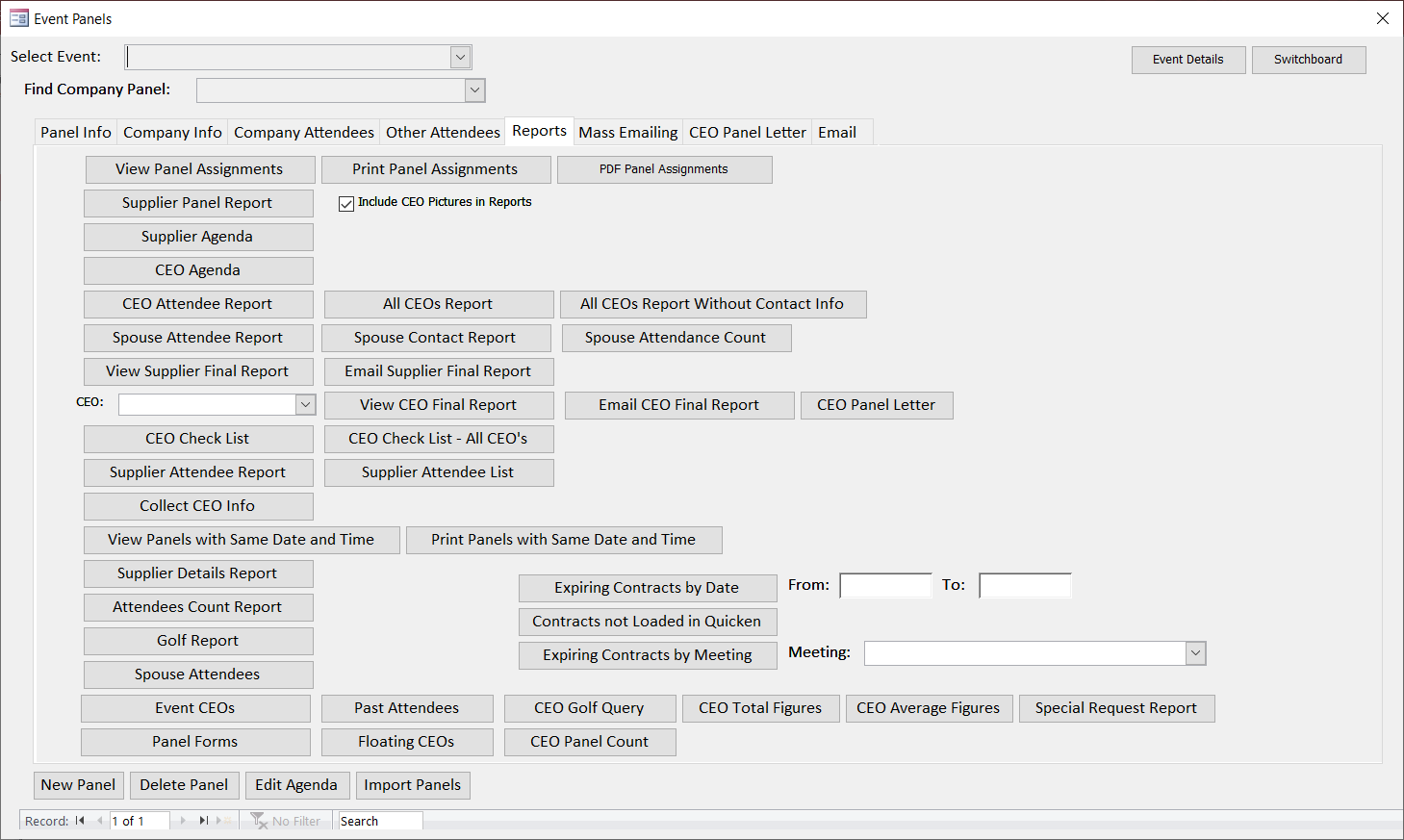Go to the first record

pos(80,821)
